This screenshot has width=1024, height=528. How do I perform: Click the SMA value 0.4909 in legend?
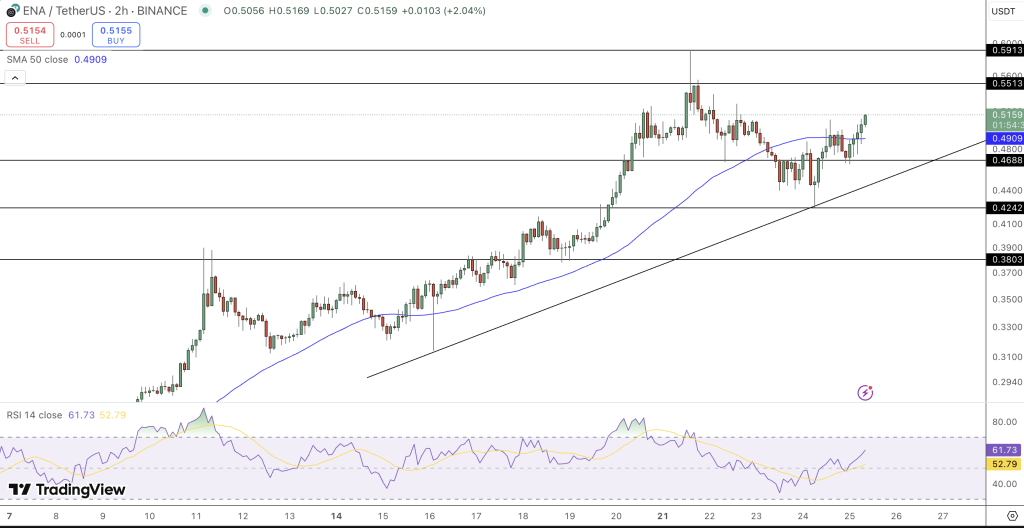(x=91, y=59)
